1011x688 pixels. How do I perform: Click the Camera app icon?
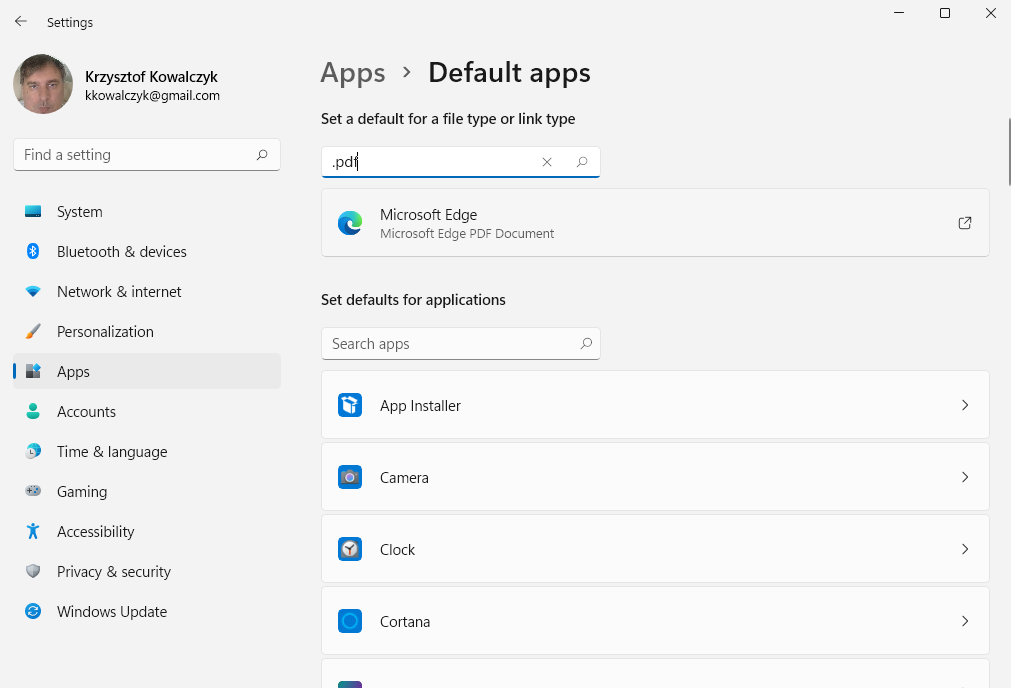point(350,477)
